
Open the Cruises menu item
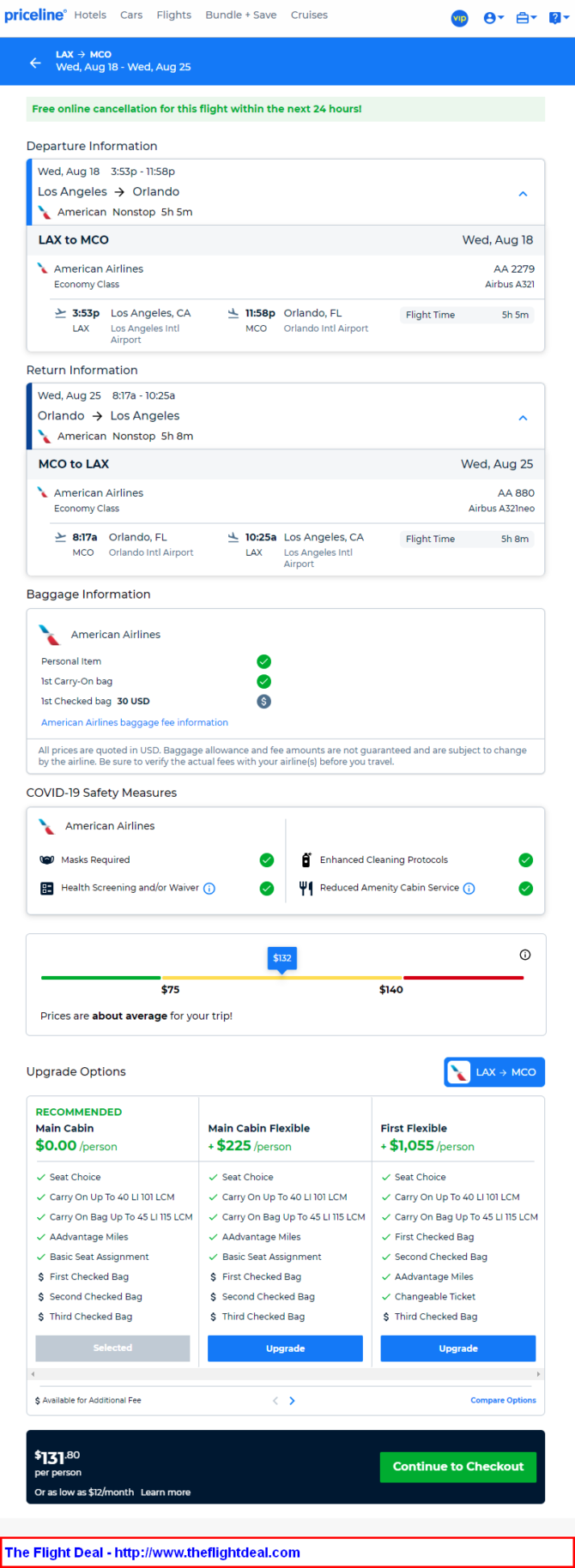point(309,15)
